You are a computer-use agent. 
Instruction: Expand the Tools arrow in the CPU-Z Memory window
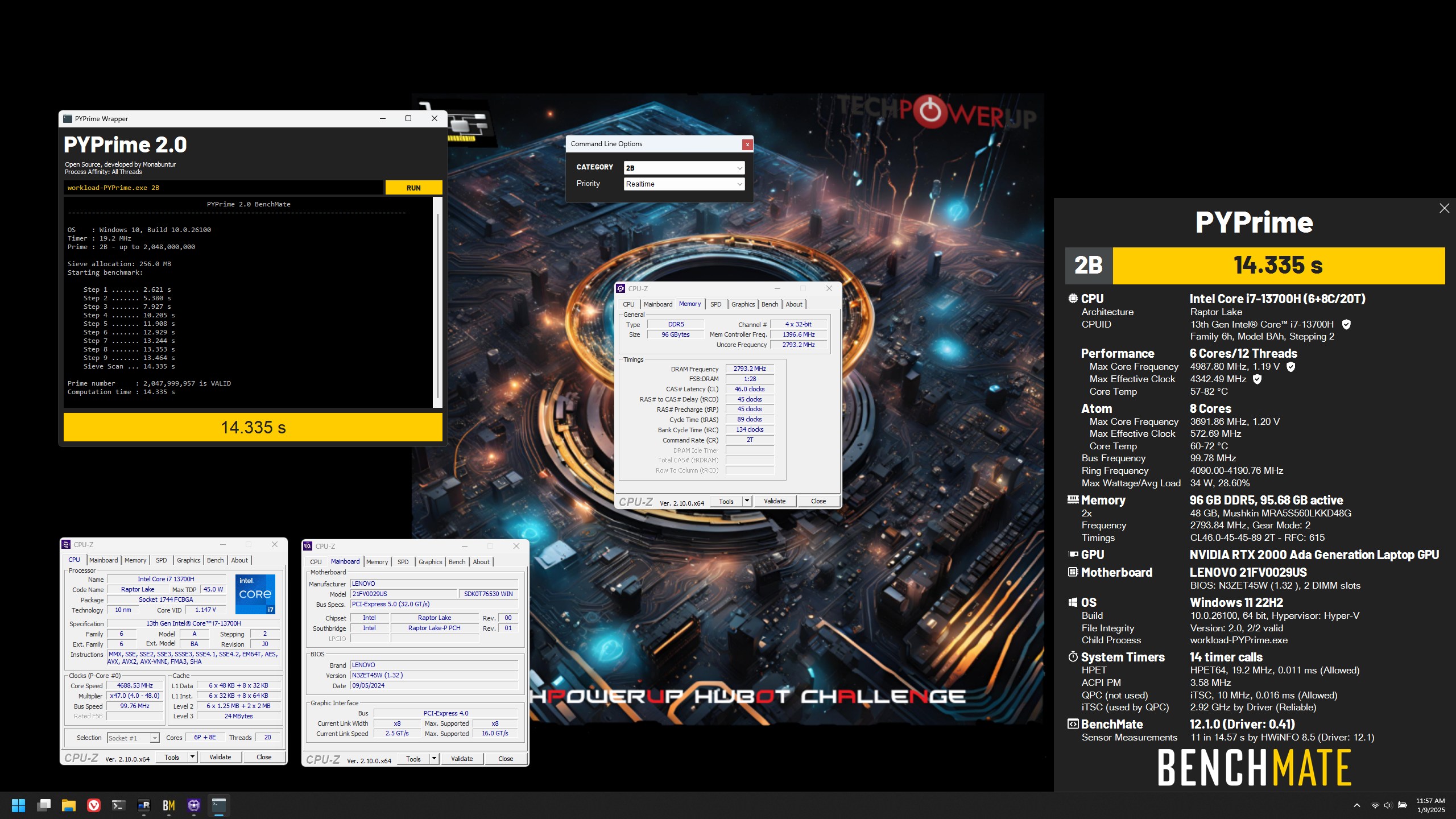pos(747,501)
